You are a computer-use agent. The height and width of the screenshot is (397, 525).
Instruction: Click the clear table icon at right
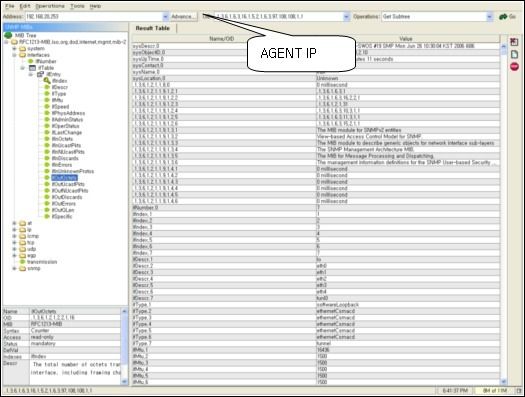coord(514,42)
